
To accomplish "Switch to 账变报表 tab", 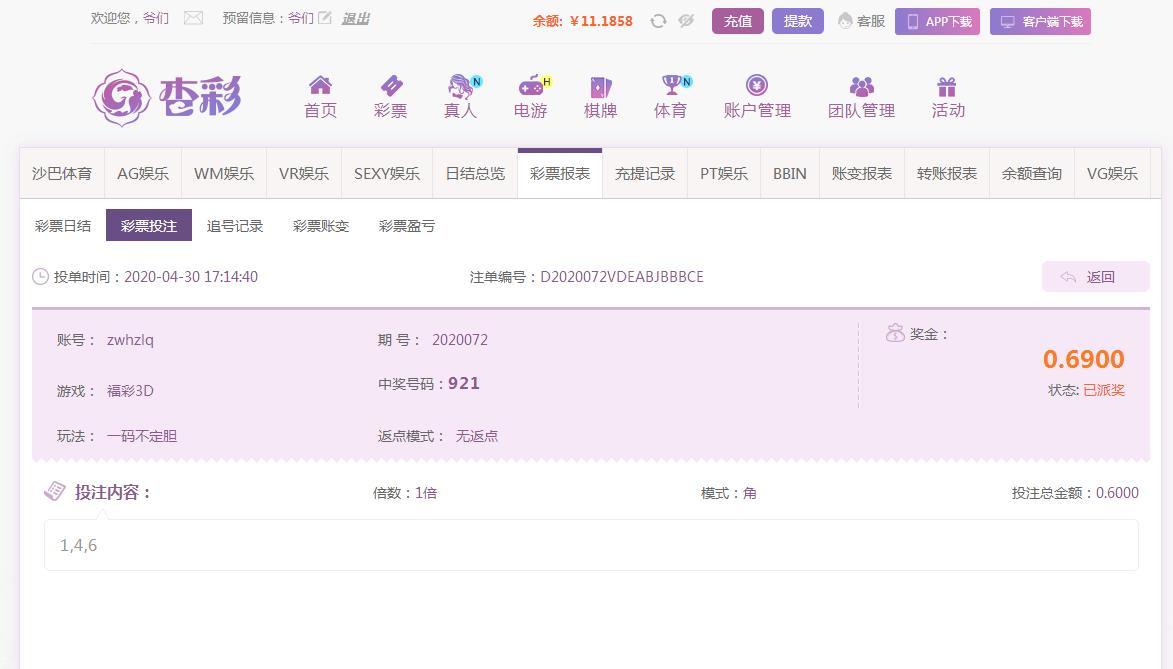I will tap(862, 174).
